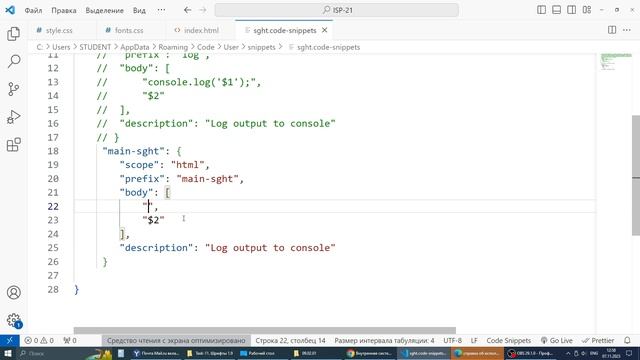Image resolution: width=640 pixels, height=360 pixels.
Task: Open the Windows Start button
Action: point(8,353)
